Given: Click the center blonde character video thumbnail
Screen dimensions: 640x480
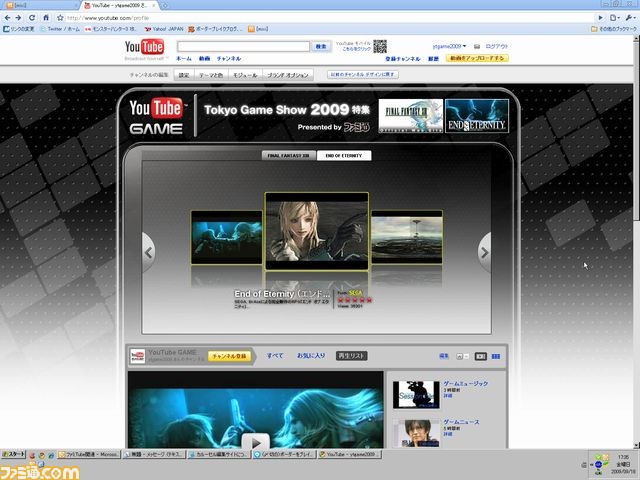Looking at the screenshot, I should pos(317,231).
